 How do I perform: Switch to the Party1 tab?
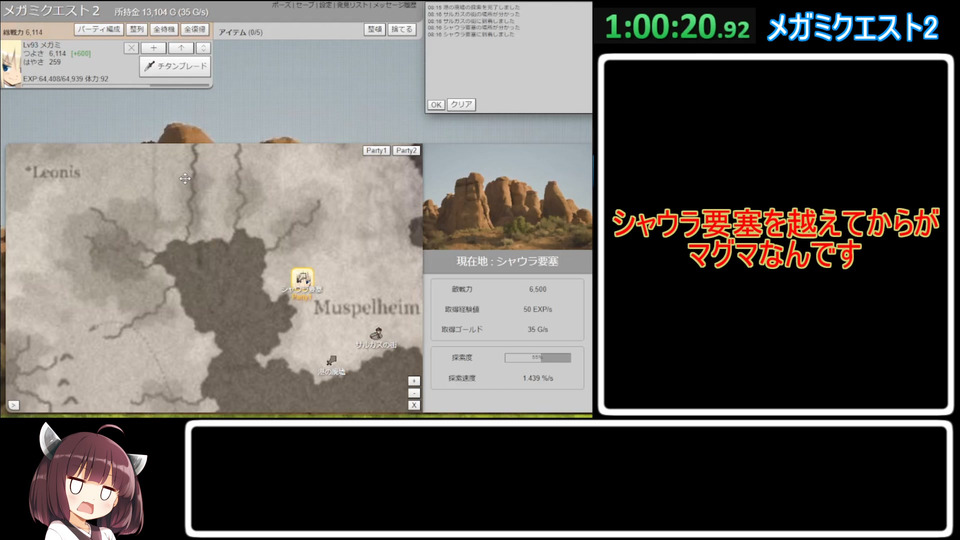pos(377,151)
